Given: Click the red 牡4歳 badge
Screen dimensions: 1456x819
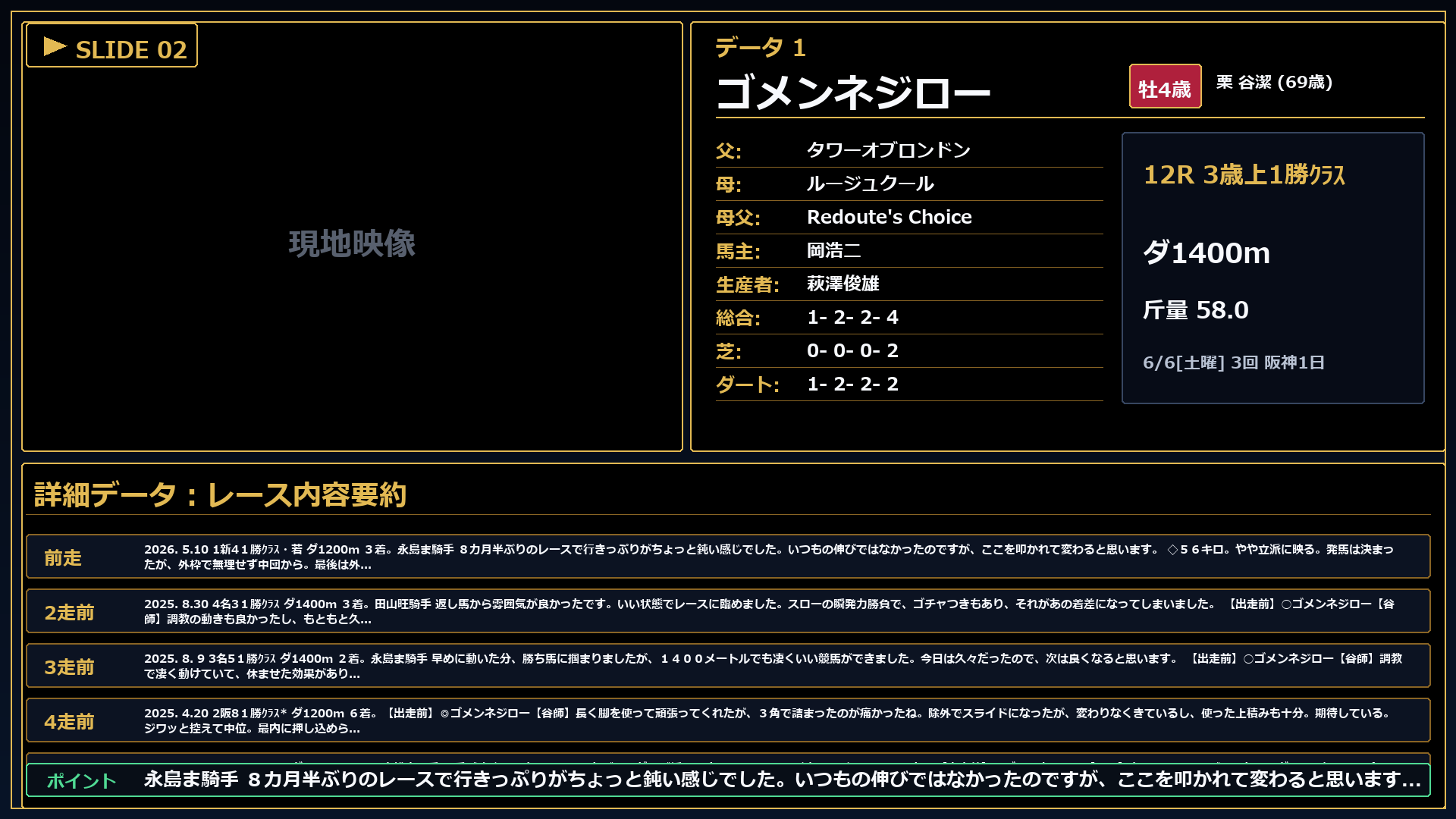Looking at the screenshot, I should coord(1165,86).
